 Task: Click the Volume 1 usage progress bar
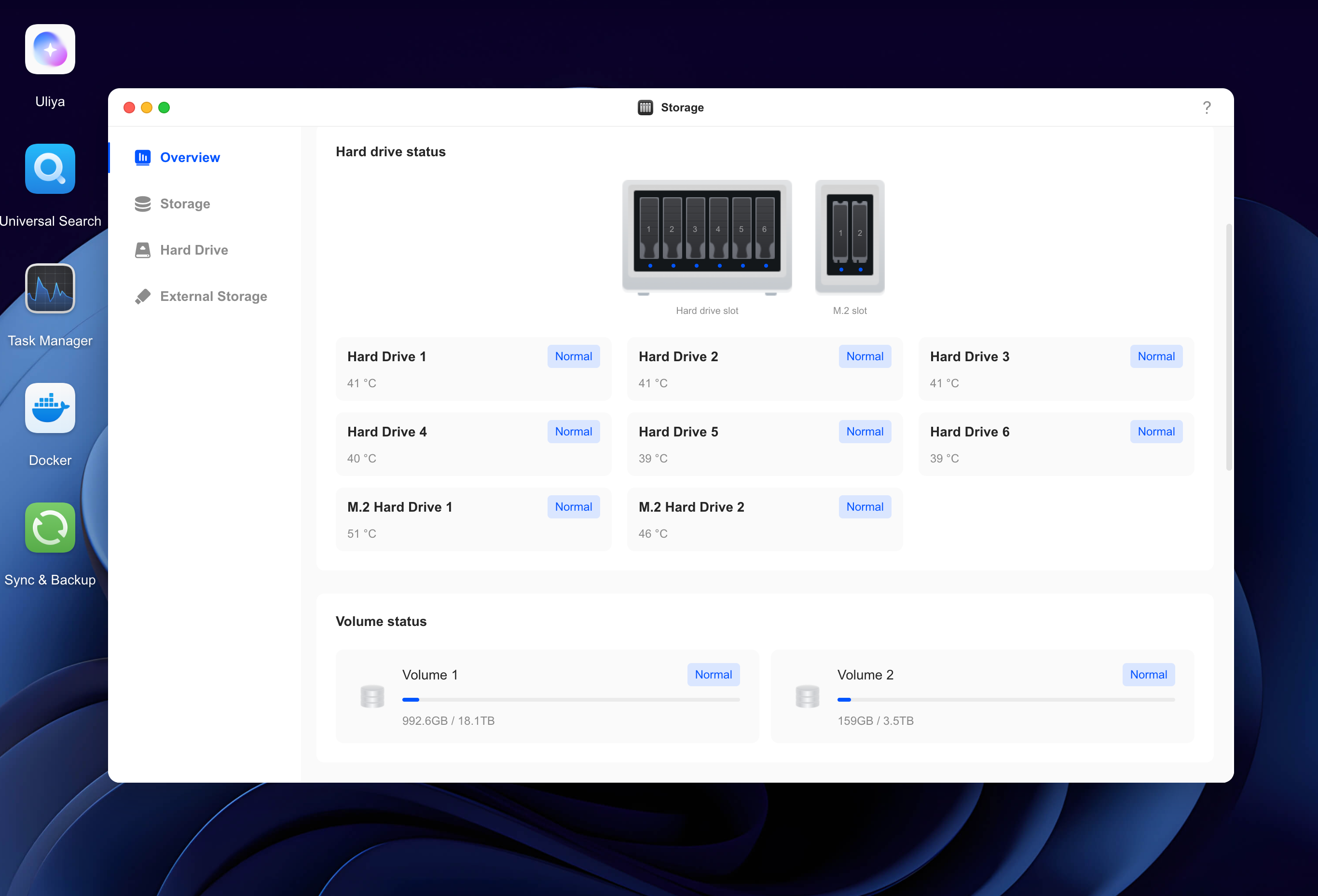(x=571, y=700)
